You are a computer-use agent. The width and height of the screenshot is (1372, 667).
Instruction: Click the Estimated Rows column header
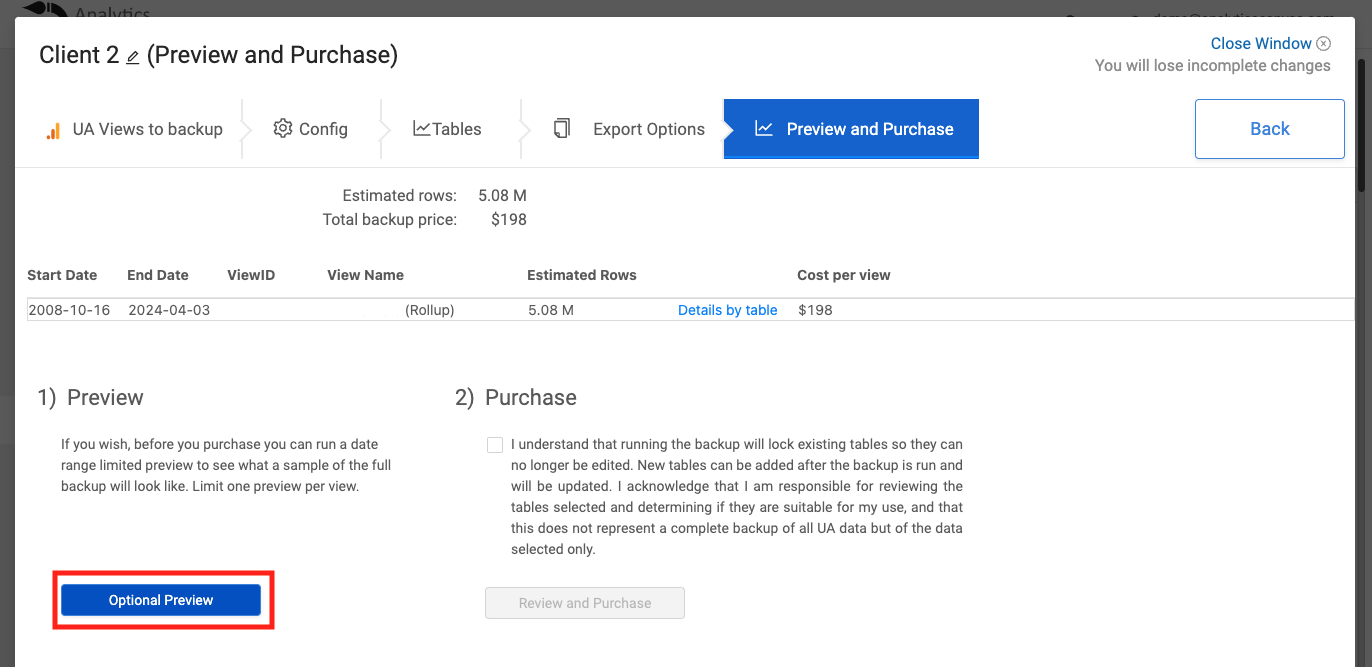[582, 275]
